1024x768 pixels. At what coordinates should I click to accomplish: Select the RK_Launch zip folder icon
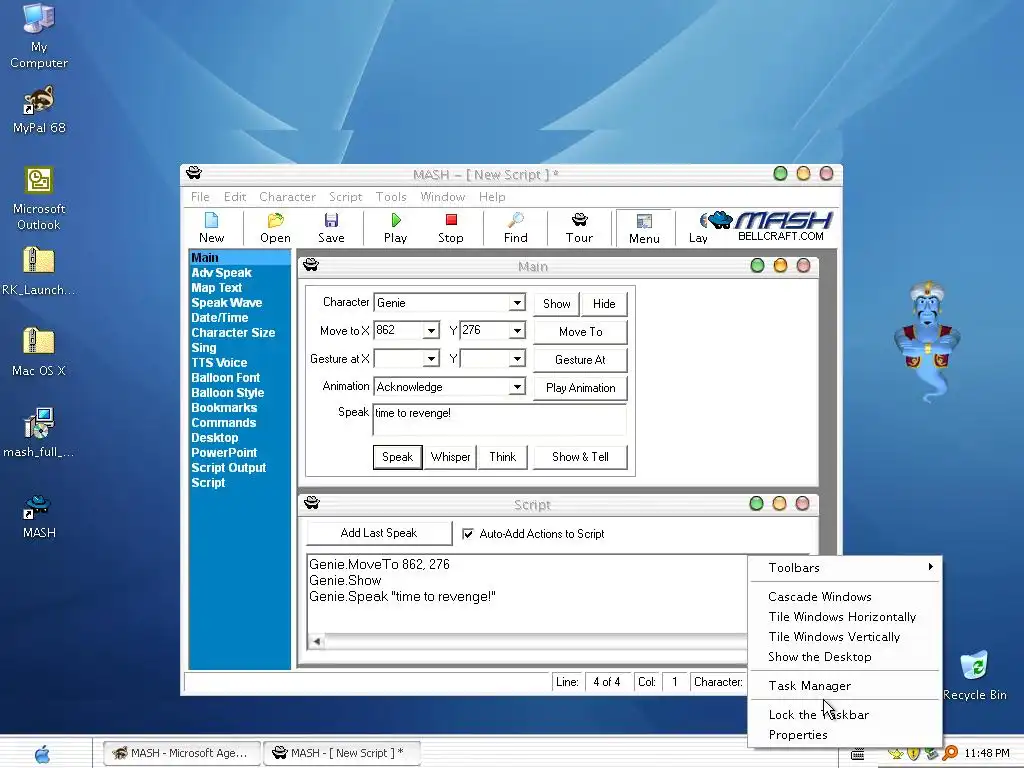(39, 271)
